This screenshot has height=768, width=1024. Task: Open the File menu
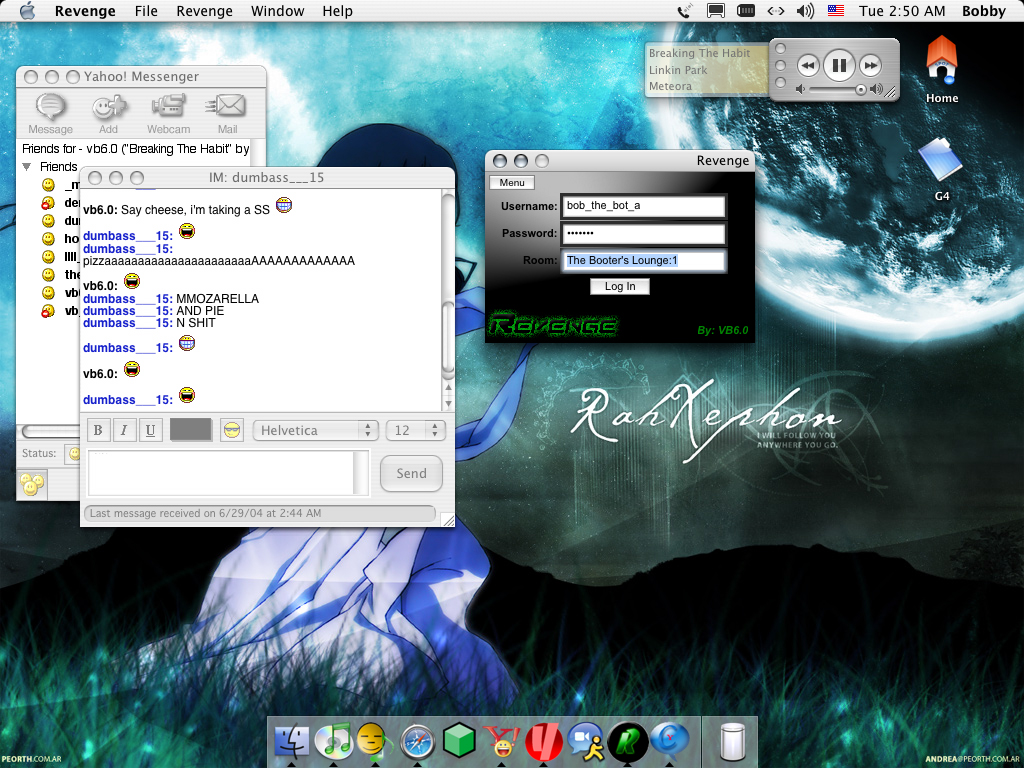click(x=146, y=10)
